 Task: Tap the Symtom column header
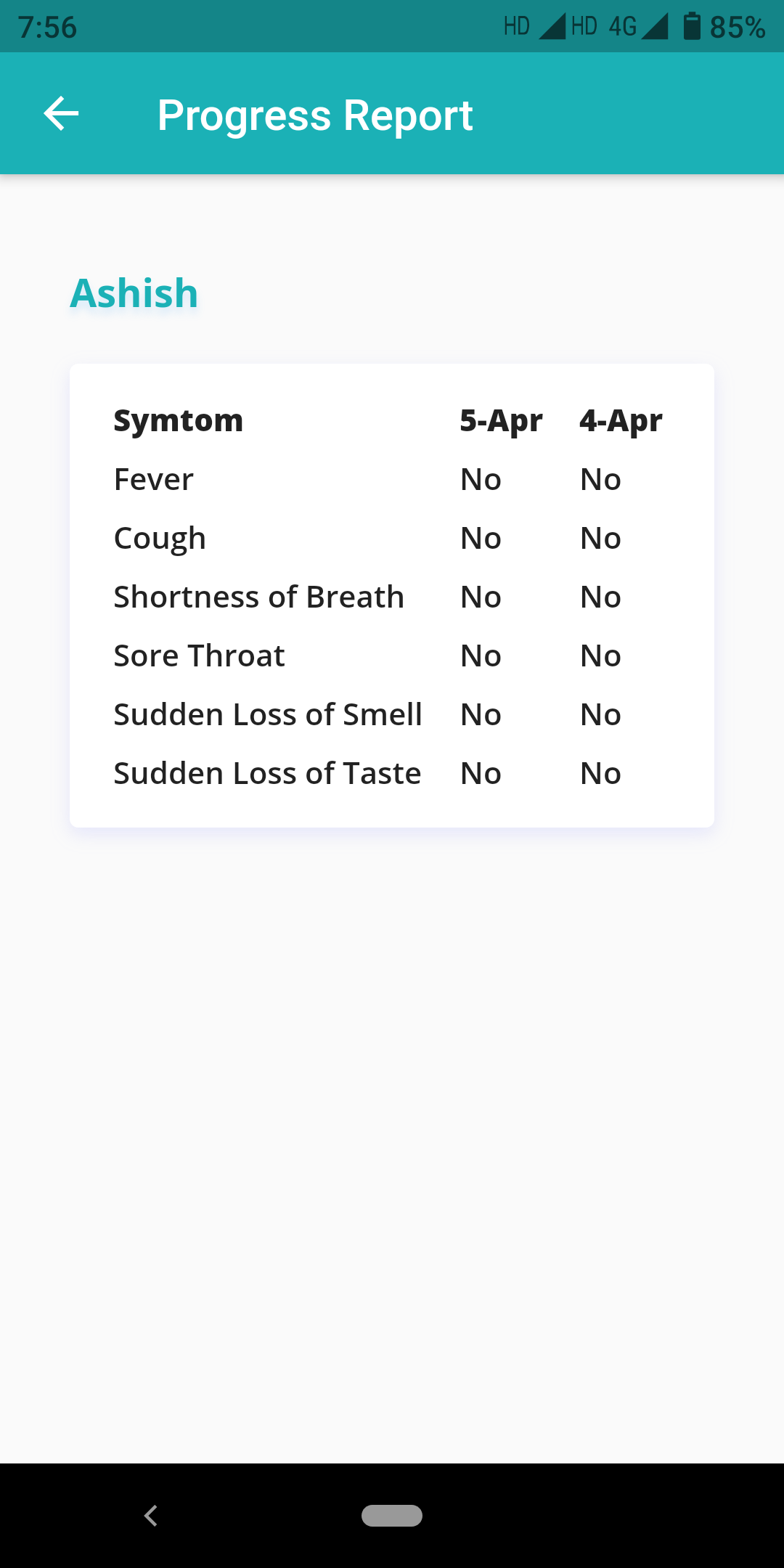pos(179,420)
